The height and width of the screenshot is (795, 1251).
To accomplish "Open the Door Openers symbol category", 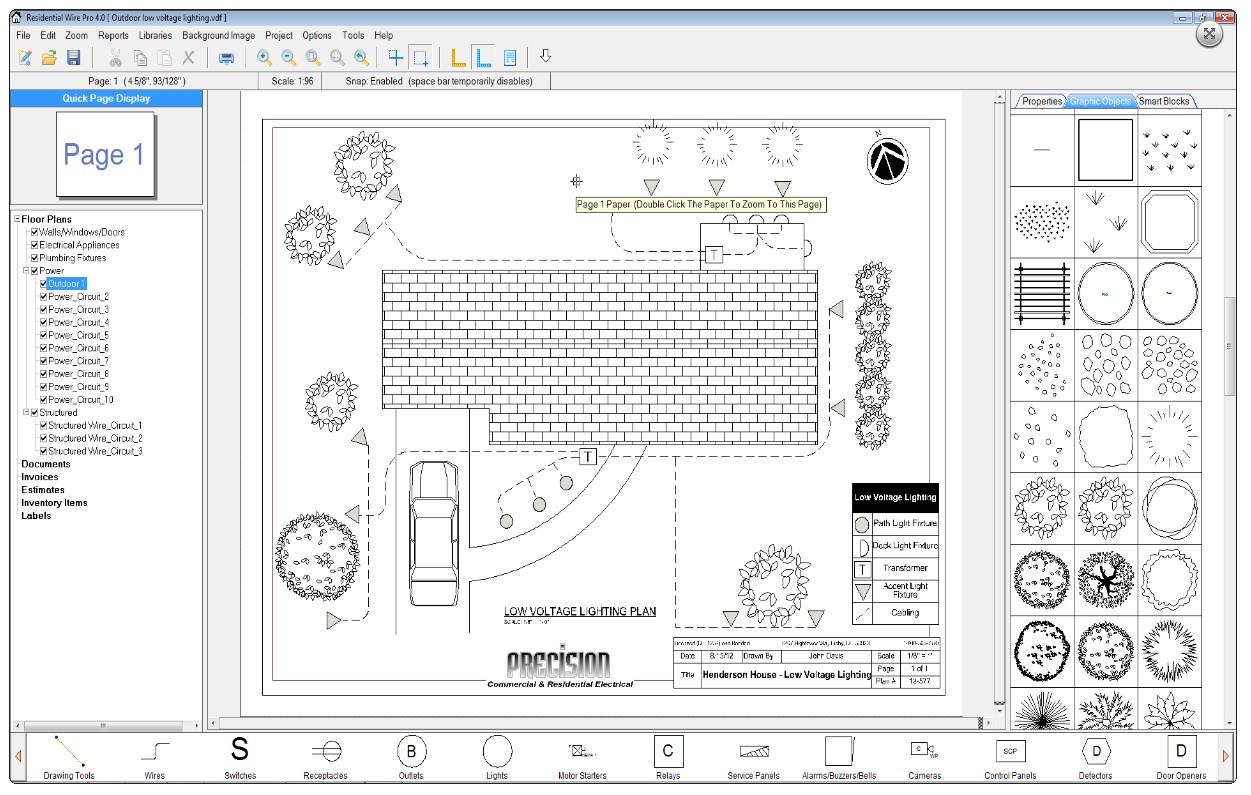I will [1181, 757].
